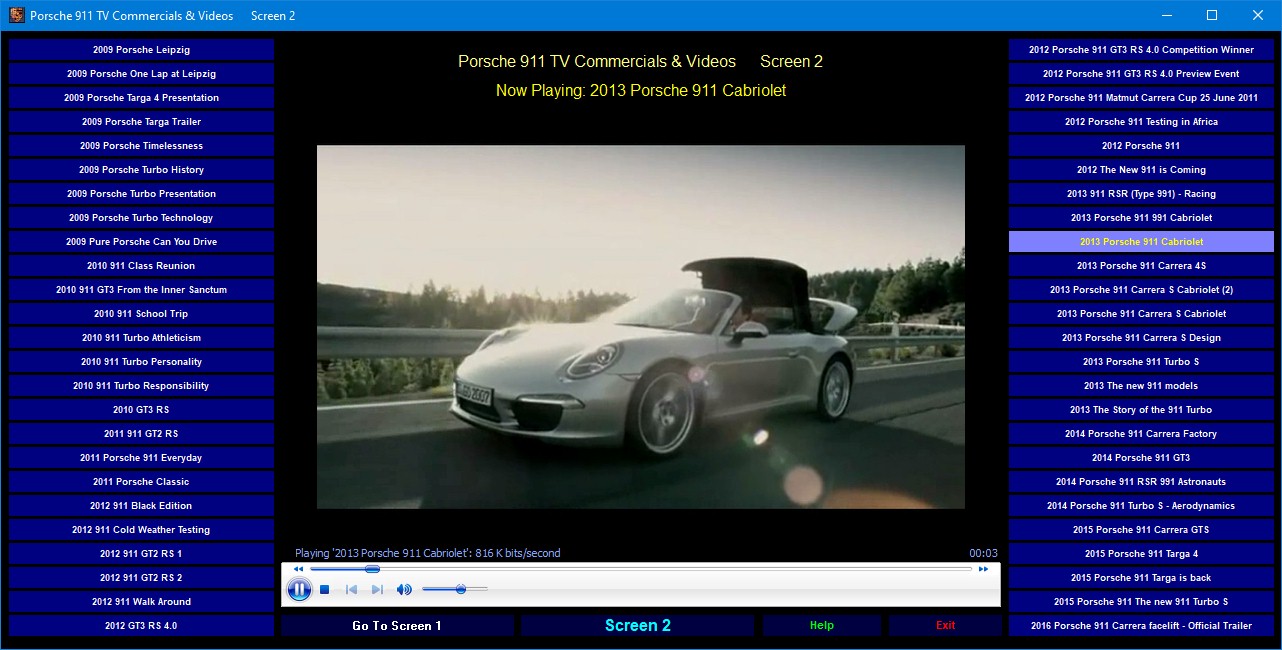Play 2012 911 Walk Around
This screenshot has height=650, width=1282.
click(x=141, y=602)
